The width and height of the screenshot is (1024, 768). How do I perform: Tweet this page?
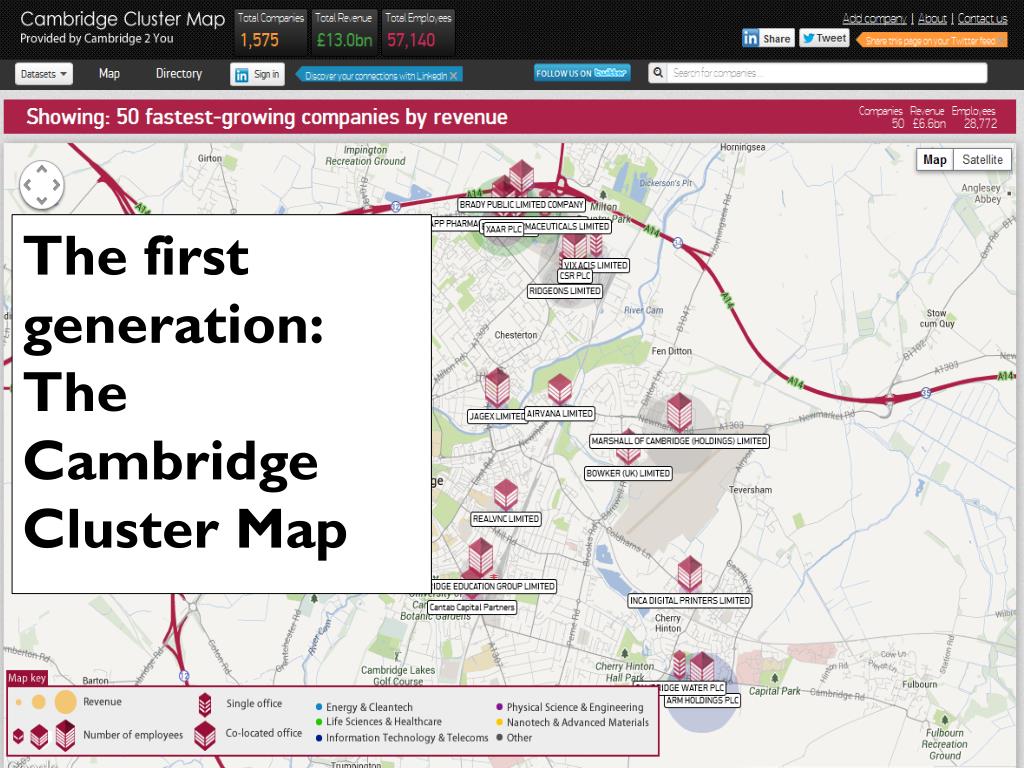[824, 38]
